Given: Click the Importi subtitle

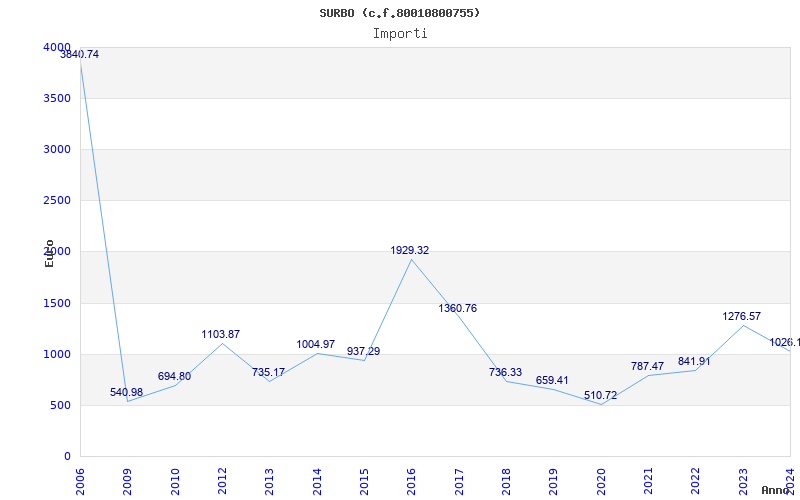Looking at the screenshot, I should pyautogui.click(x=400, y=33).
